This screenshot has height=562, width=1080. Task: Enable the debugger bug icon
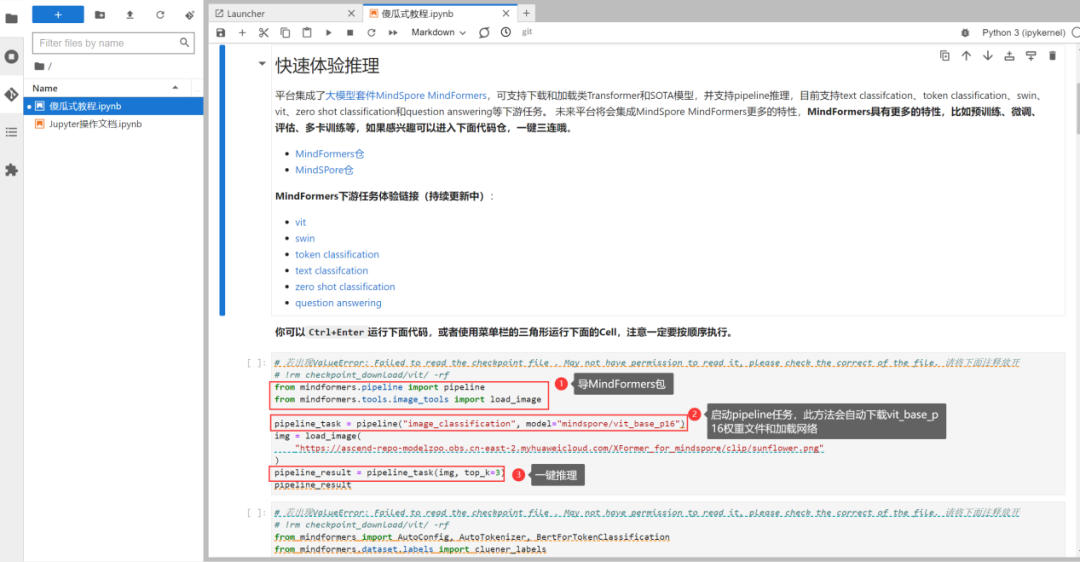click(x=965, y=32)
